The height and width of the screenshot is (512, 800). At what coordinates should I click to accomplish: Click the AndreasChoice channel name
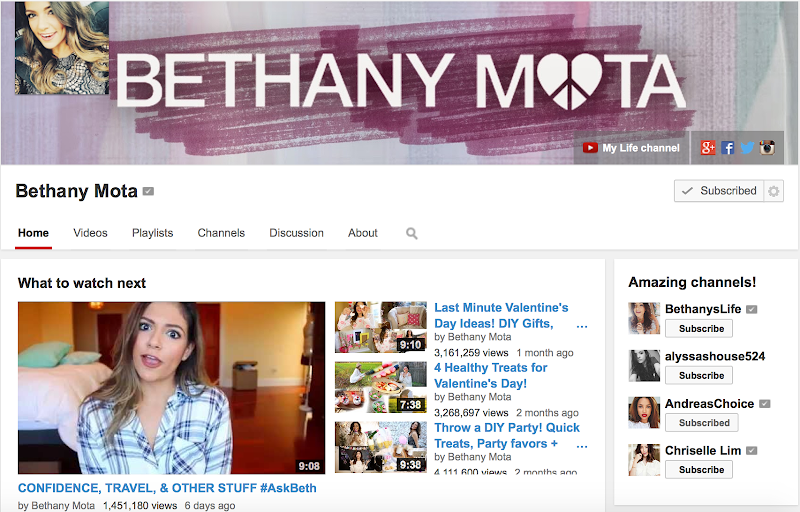point(709,404)
